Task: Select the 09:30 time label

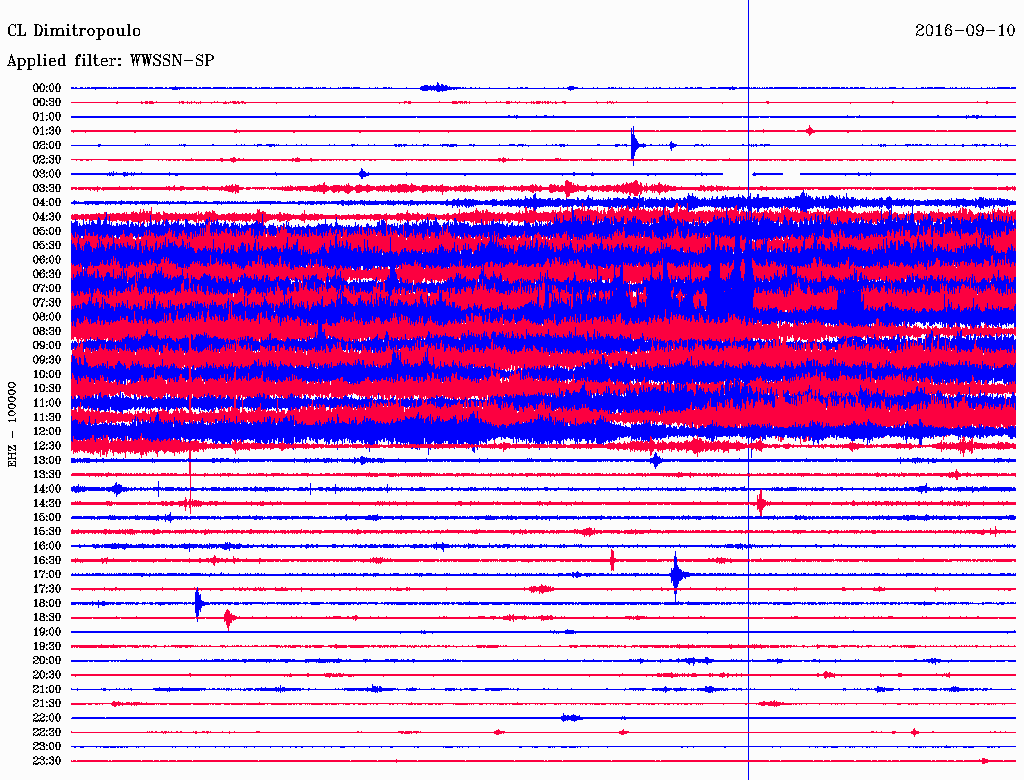Action: click(x=47, y=360)
